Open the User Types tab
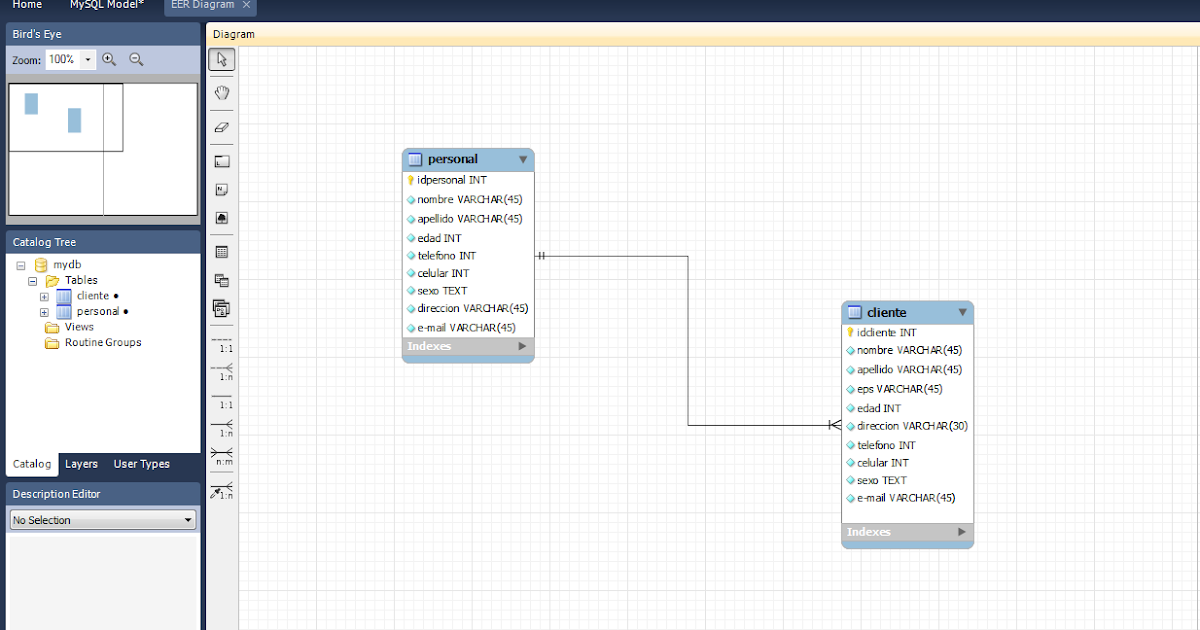 click(141, 464)
